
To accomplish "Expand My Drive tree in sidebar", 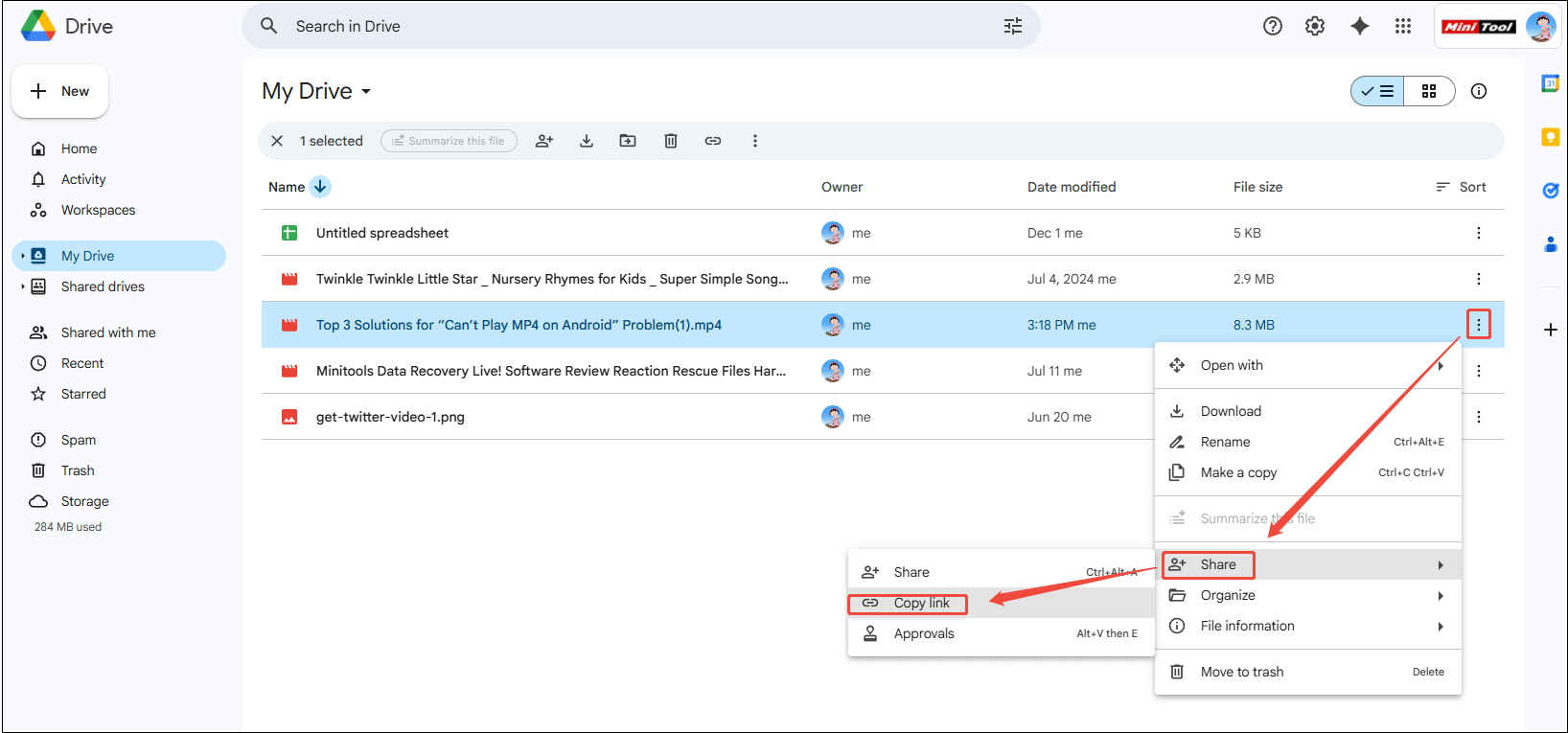I will tap(23, 256).
